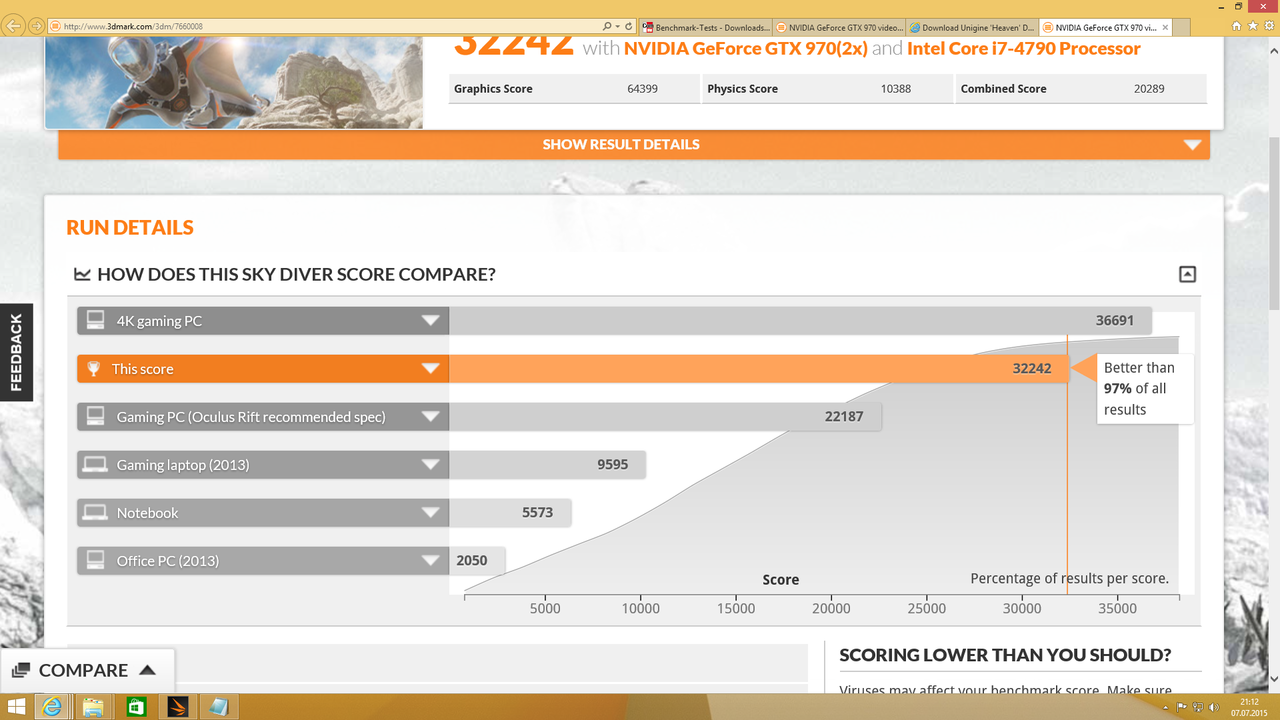
Task: Click the Sky Diver benchmark thumbnail image
Action: pos(234,84)
